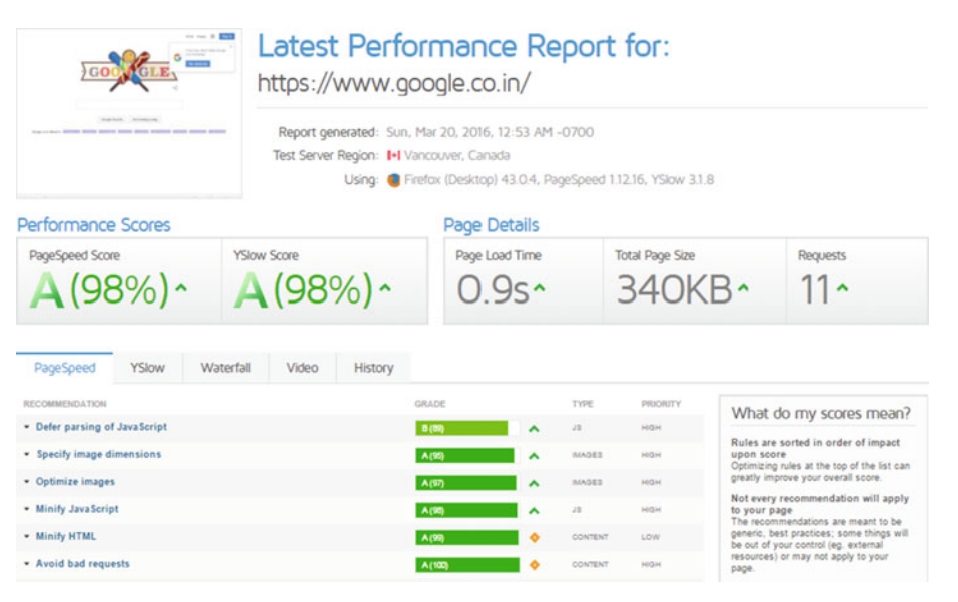Click the Page Load Time up arrow
This screenshot has width=958, height=602.
539,287
